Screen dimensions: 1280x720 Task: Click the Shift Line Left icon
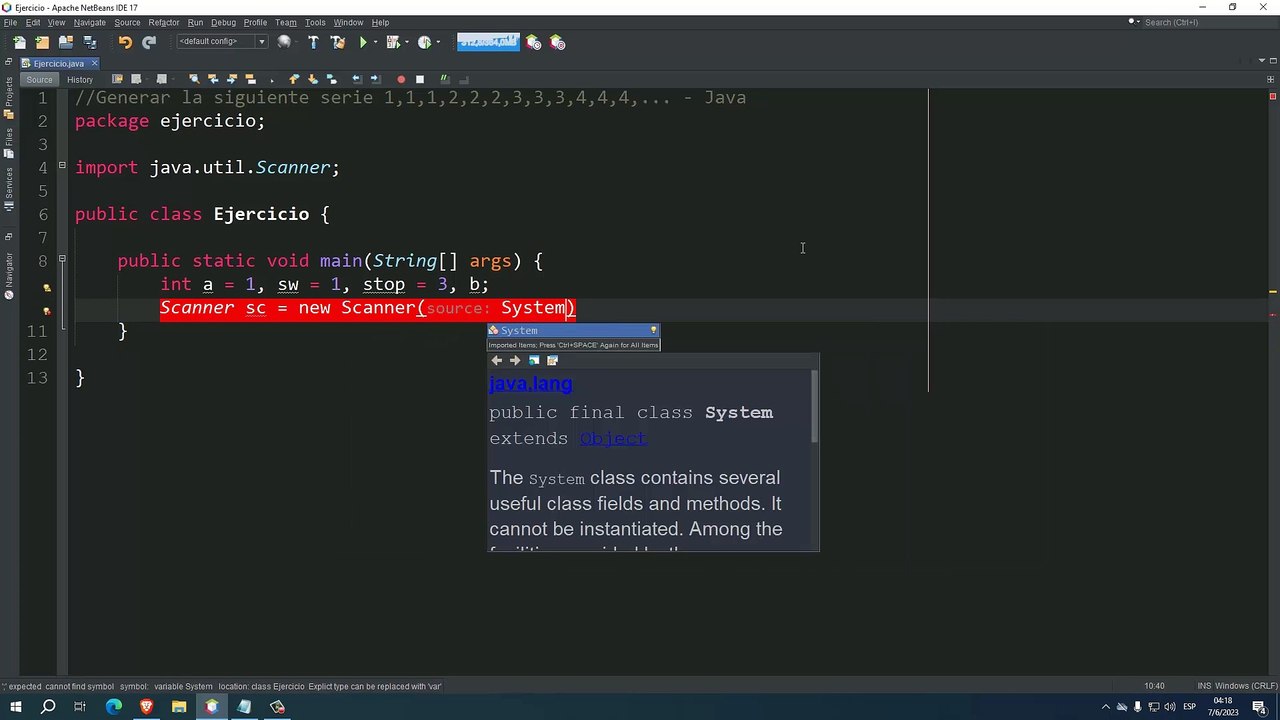357,79
